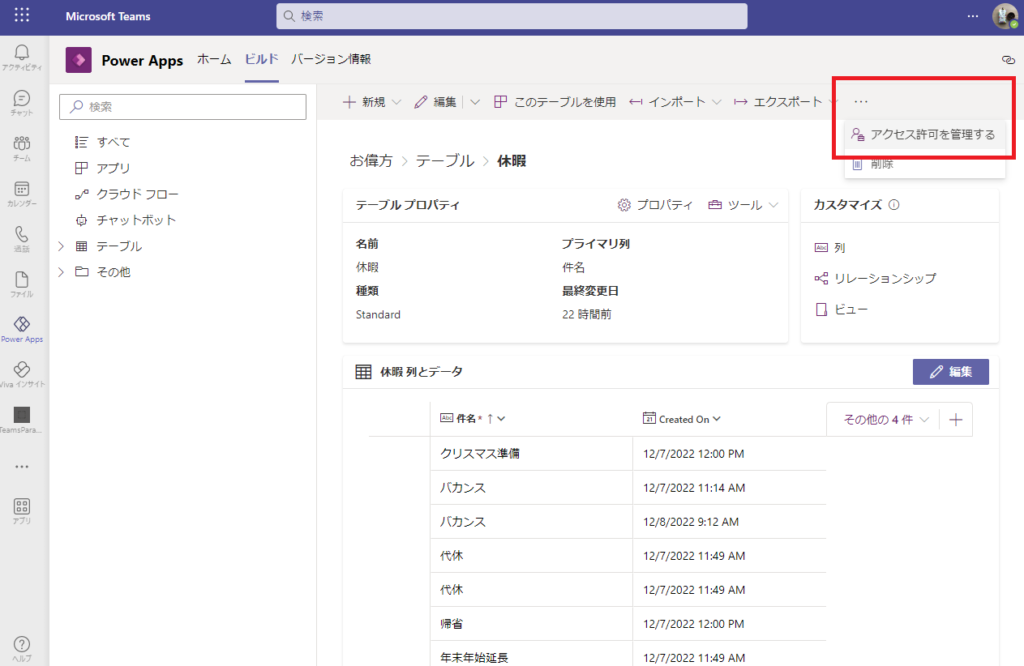Select チャットボット in navigation tree
The width and height of the screenshot is (1024, 666).
125,220
